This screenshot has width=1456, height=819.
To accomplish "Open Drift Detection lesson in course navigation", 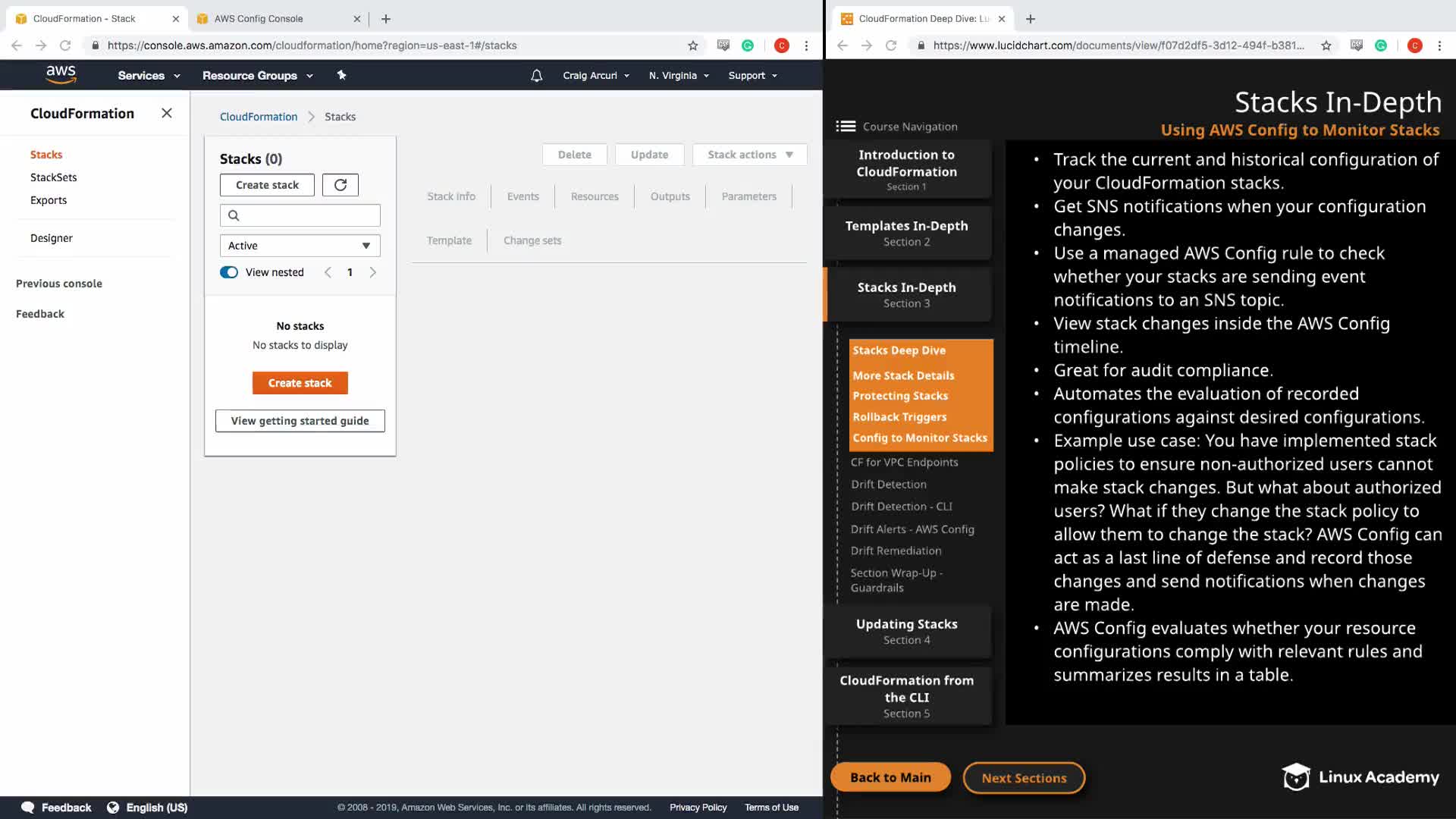I will pyautogui.click(x=888, y=485).
